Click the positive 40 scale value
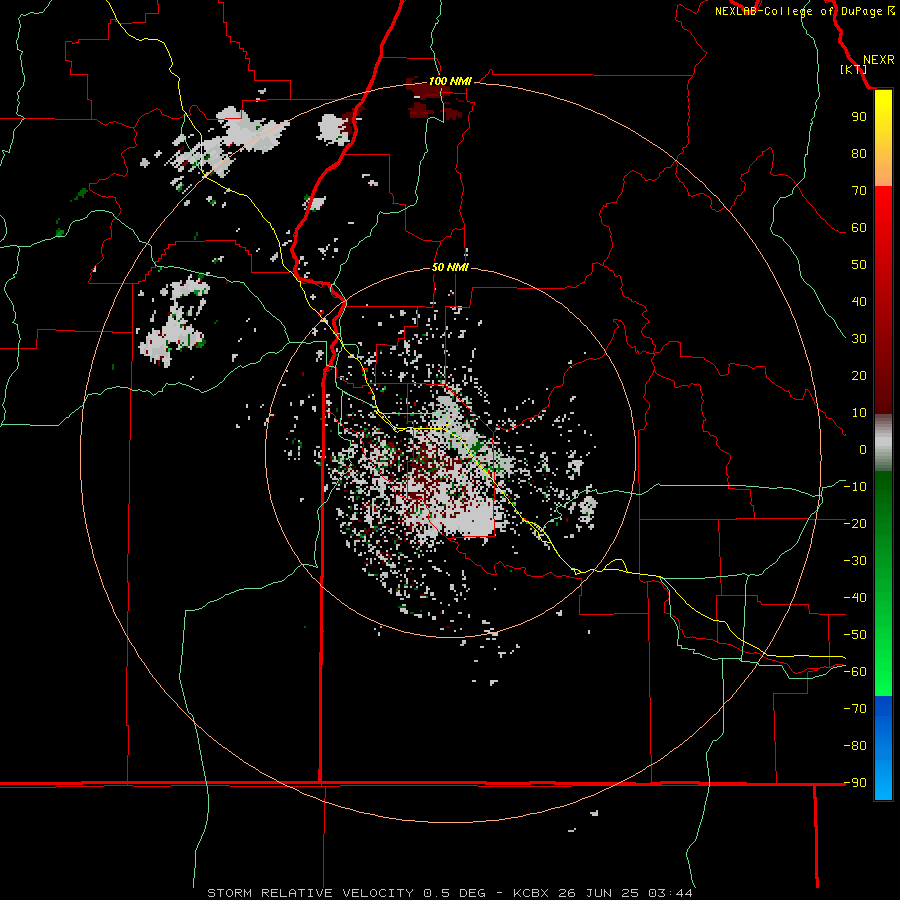900x900 pixels. point(859,301)
